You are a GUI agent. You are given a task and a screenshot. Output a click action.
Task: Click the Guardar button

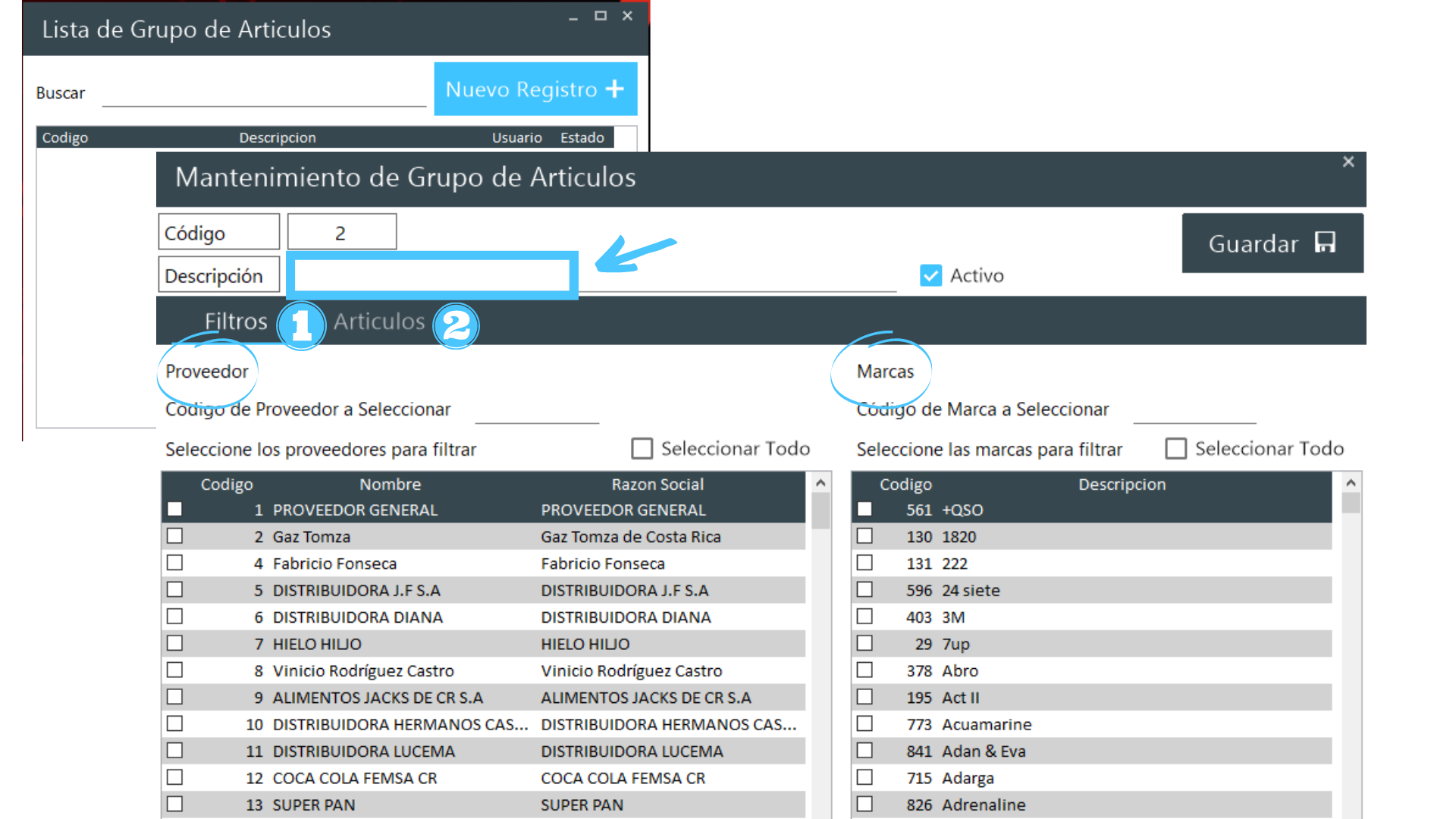coord(1272,243)
